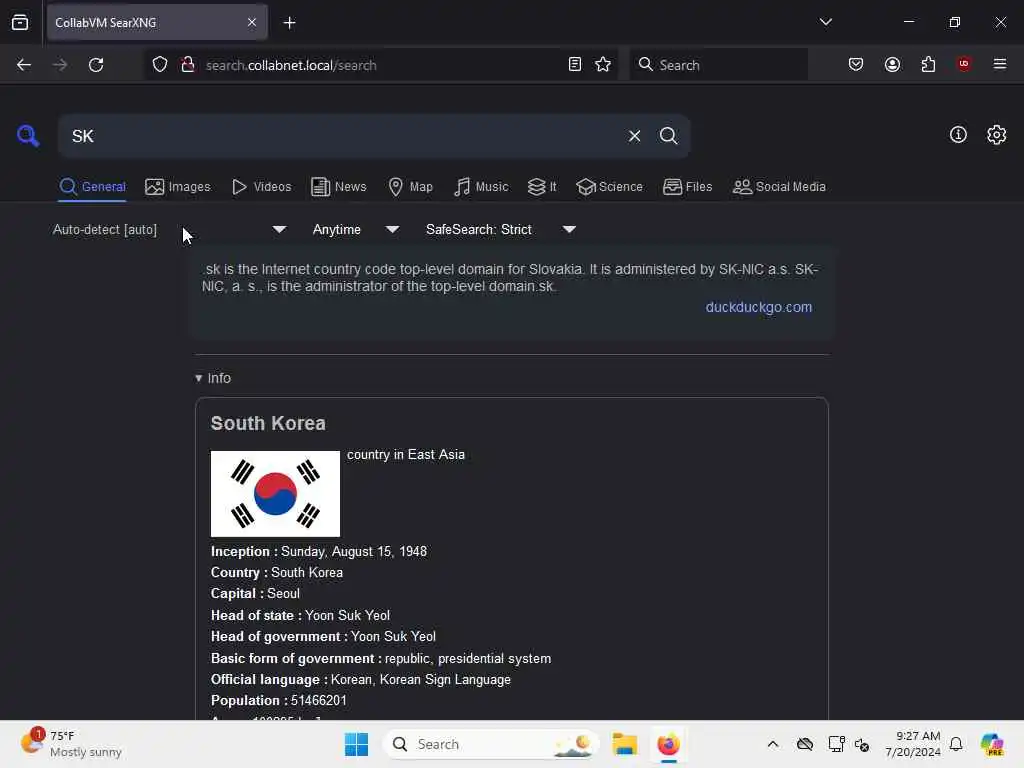Collapse the Info section

pos(213,378)
